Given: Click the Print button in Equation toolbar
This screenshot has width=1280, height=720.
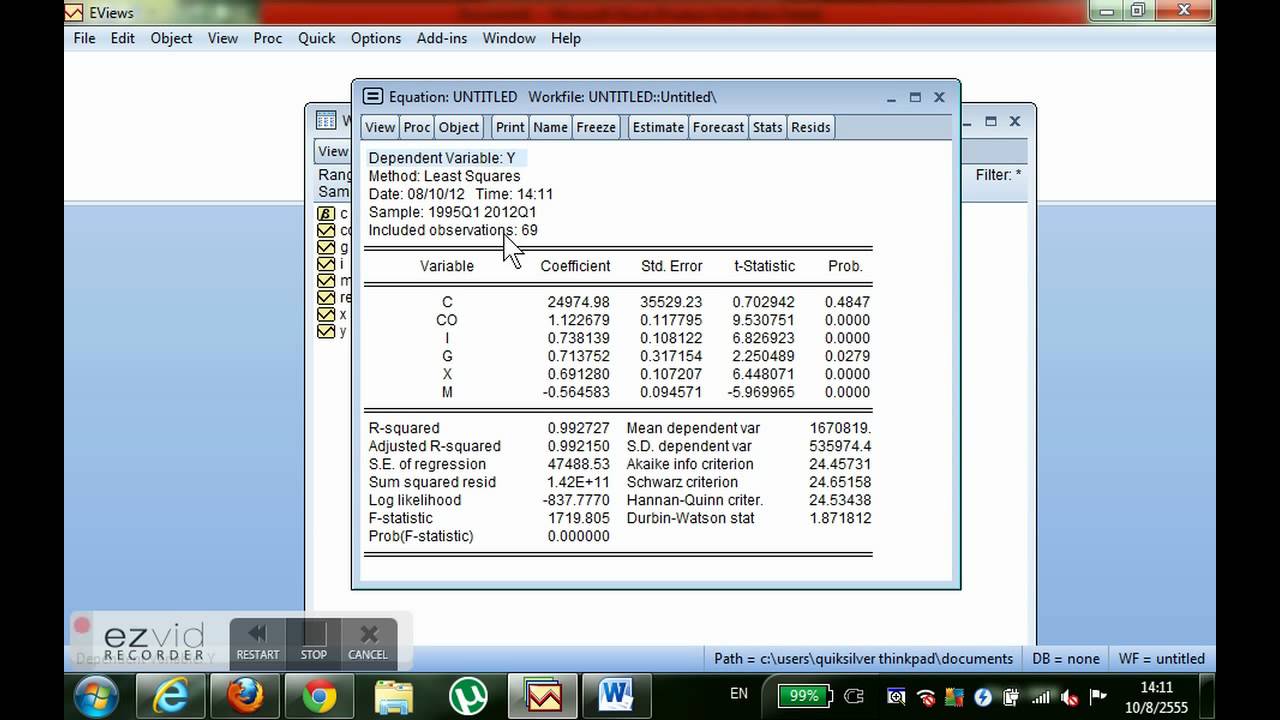Looking at the screenshot, I should pyautogui.click(x=510, y=127).
